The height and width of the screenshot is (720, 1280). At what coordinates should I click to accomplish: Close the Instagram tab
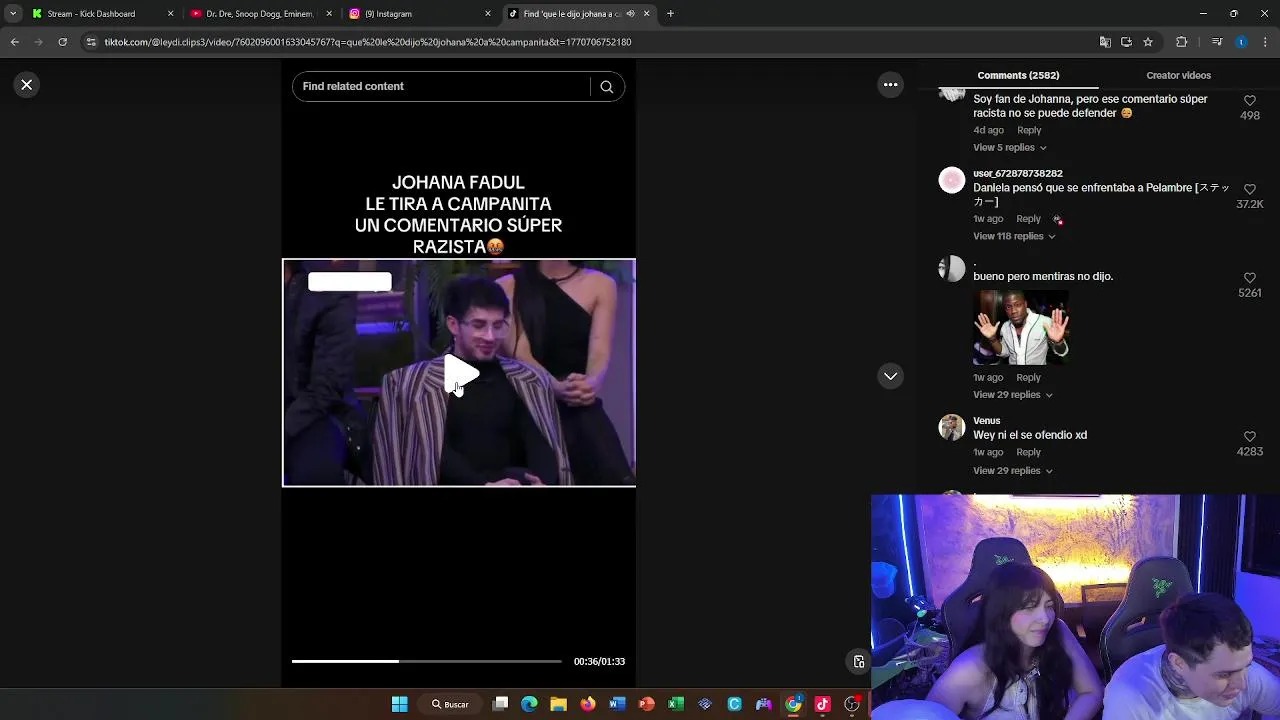tap(488, 14)
